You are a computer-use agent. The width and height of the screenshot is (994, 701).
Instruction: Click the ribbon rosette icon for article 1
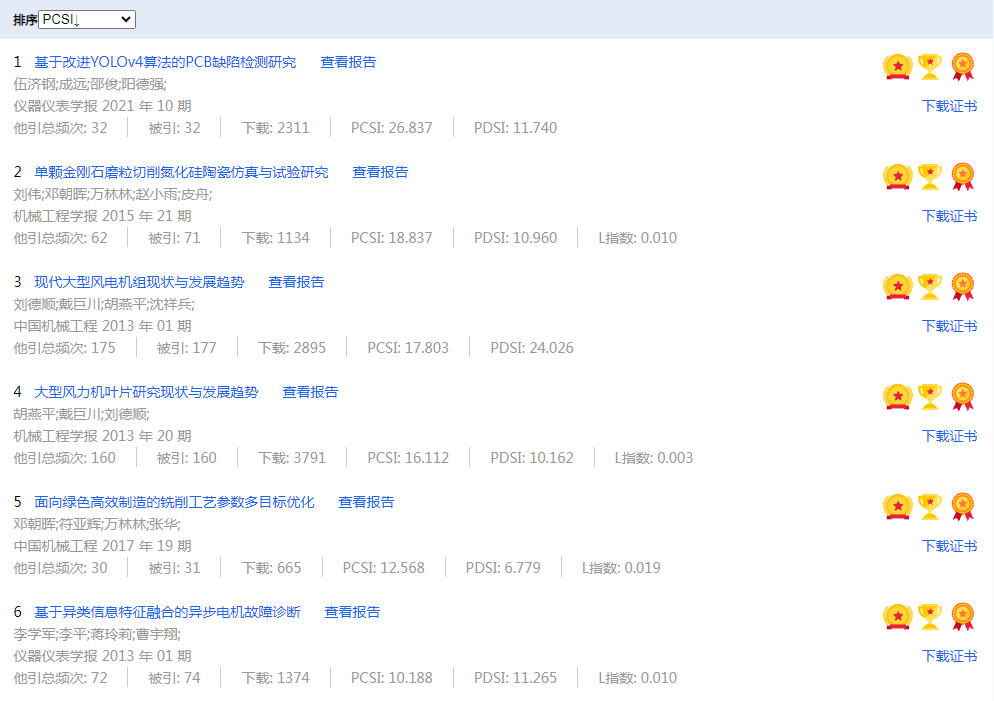962,66
